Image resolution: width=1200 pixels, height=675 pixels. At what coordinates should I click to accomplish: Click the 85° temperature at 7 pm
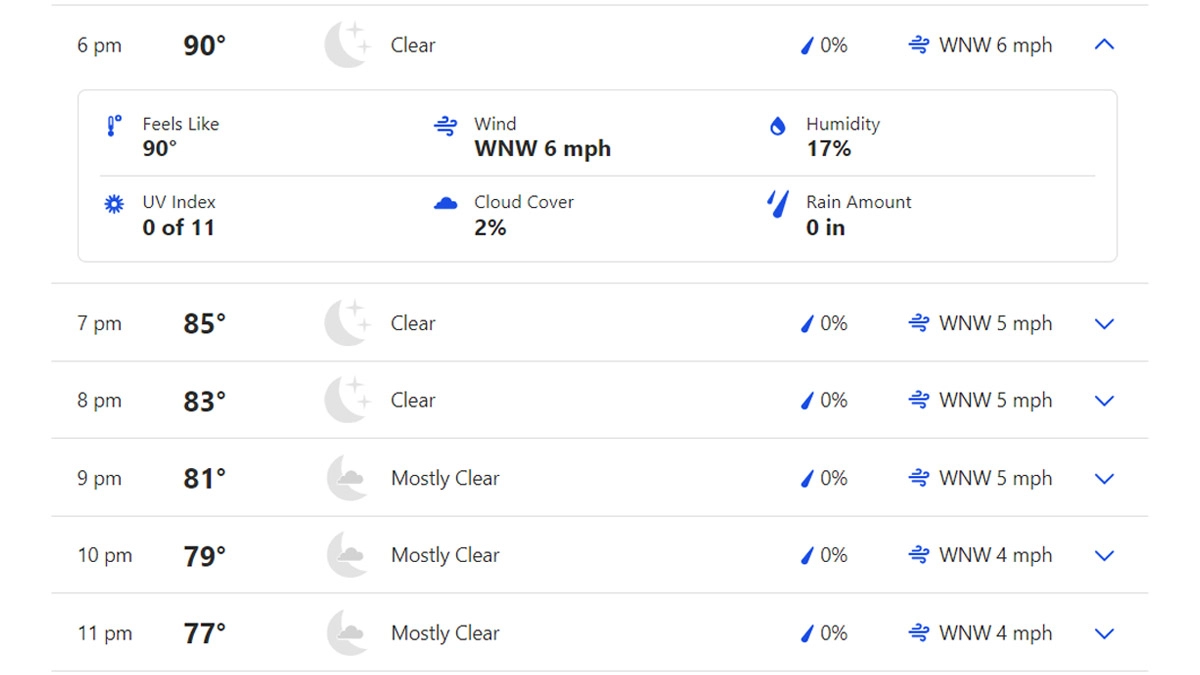click(204, 324)
